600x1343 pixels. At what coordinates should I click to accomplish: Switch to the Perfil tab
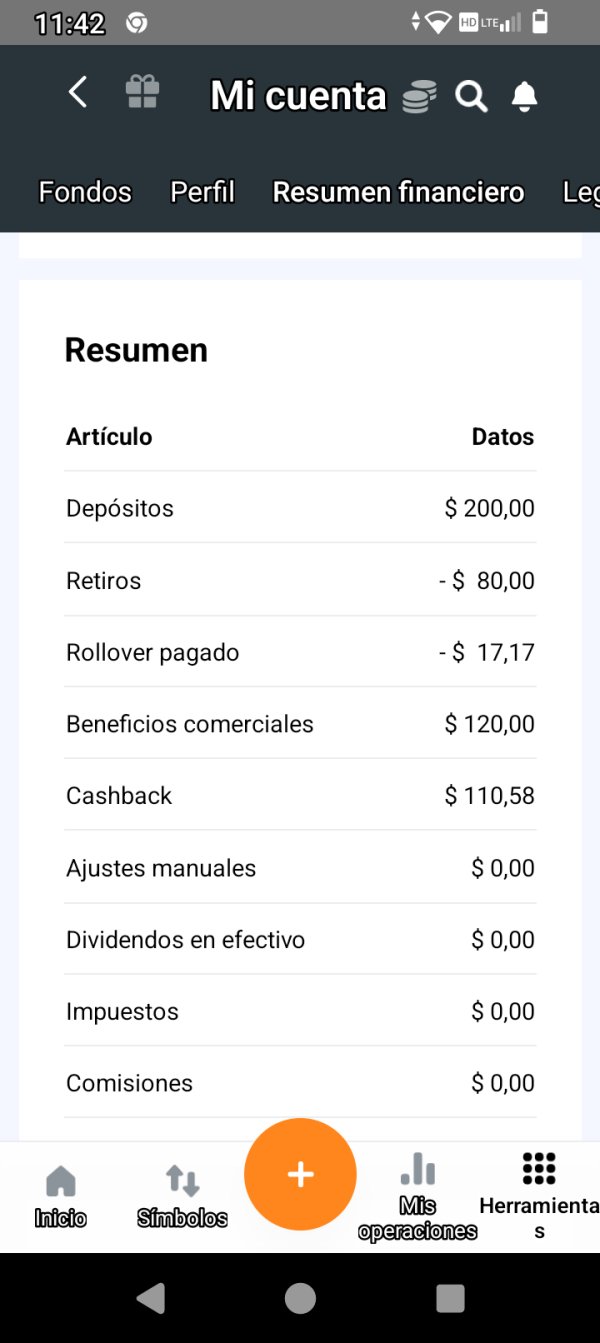pyautogui.click(x=202, y=192)
